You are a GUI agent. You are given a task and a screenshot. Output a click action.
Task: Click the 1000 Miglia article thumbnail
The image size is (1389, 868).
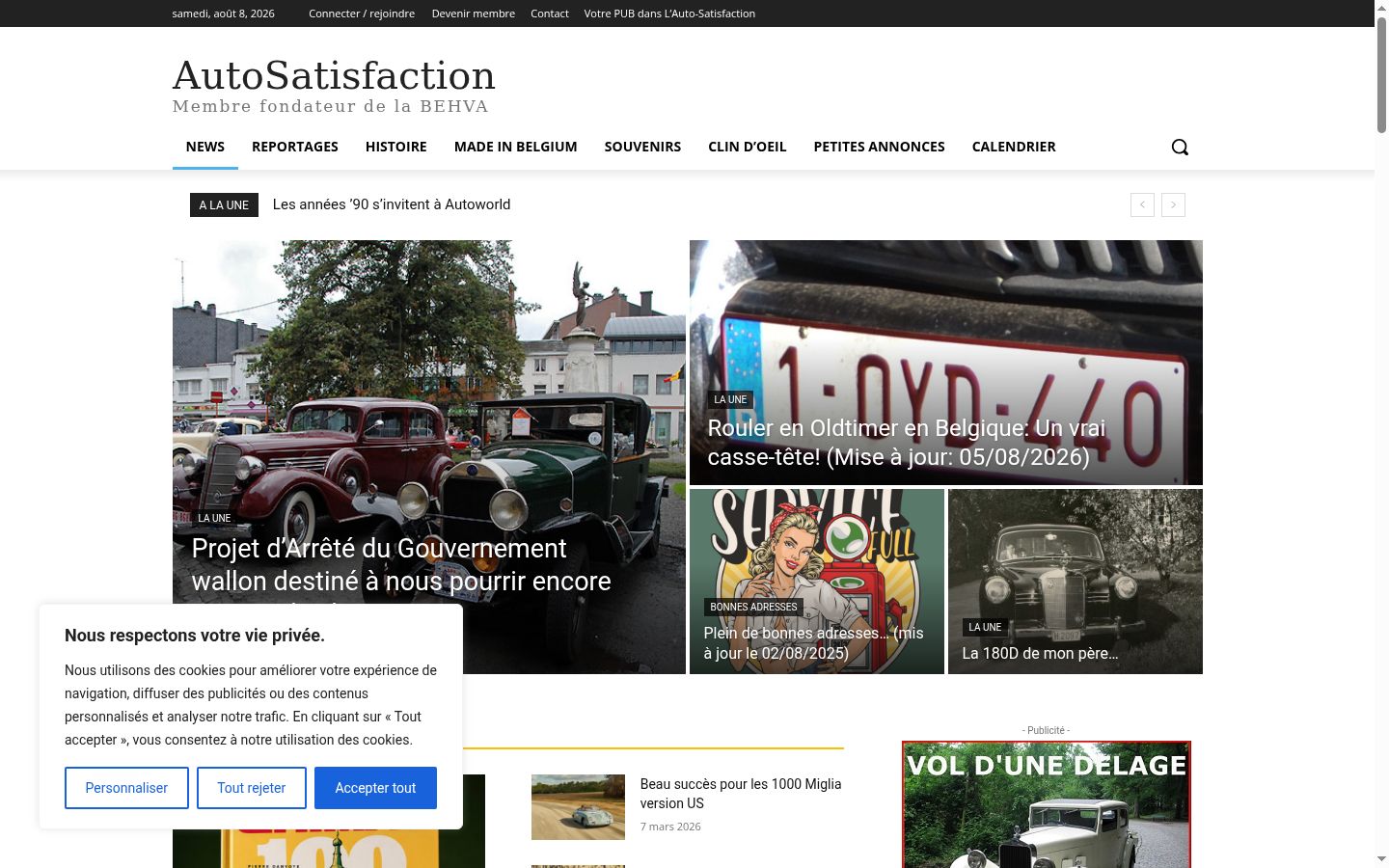[x=578, y=807]
